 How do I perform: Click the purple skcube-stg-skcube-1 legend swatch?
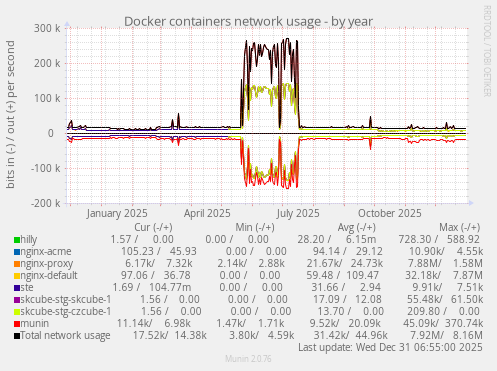pyautogui.click(x=17, y=300)
